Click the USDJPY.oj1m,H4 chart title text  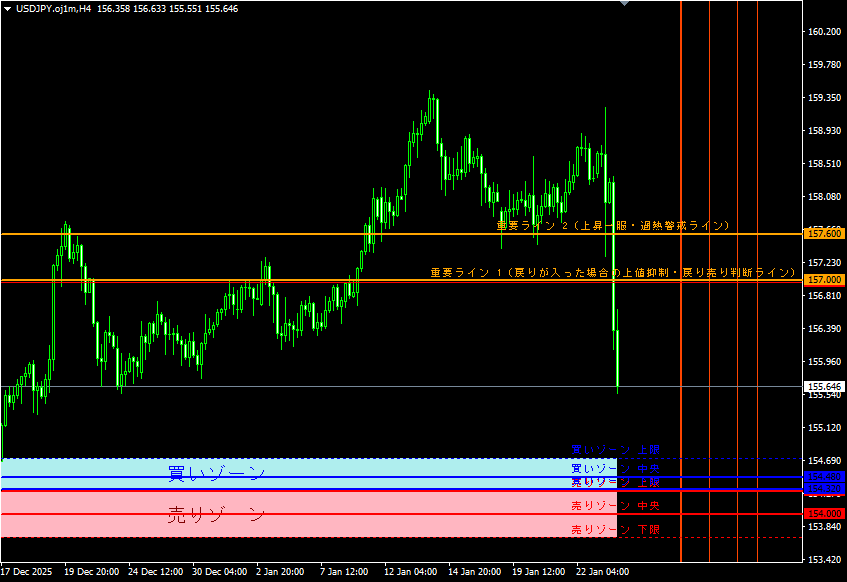(x=54, y=8)
